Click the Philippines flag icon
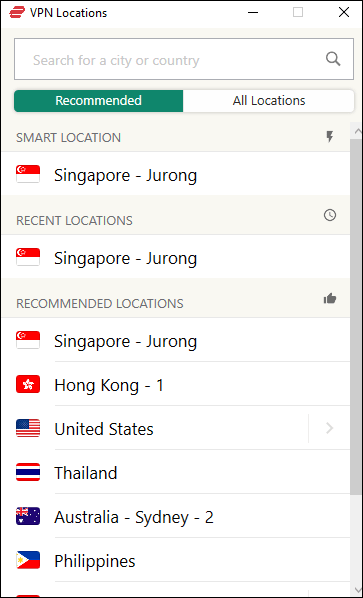The width and height of the screenshot is (363, 598). pyautogui.click(x=28, y=560)
